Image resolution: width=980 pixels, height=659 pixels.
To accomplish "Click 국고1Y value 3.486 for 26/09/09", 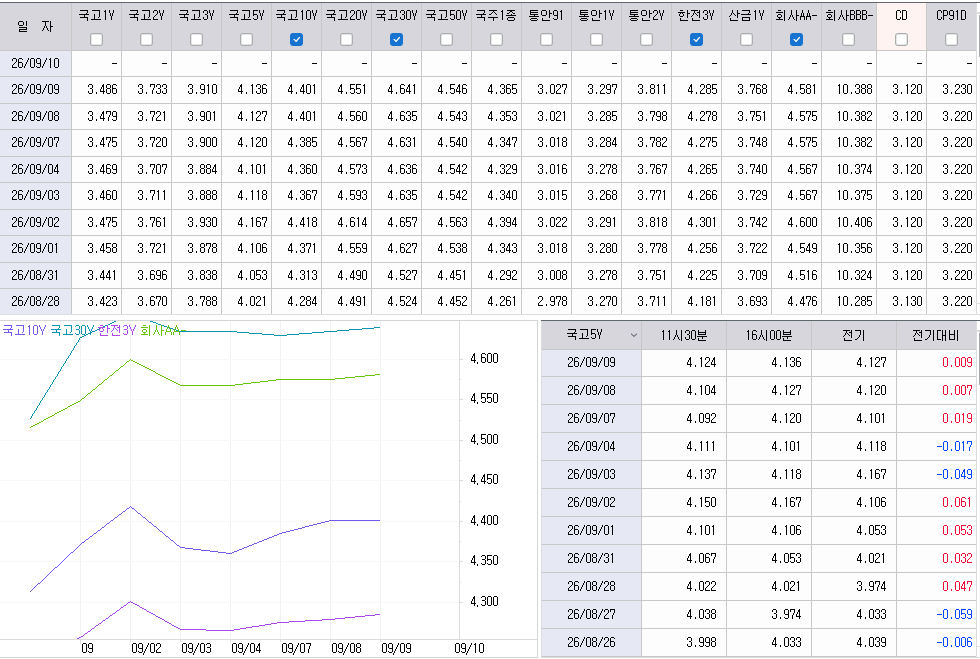I will tap(102, 89).
